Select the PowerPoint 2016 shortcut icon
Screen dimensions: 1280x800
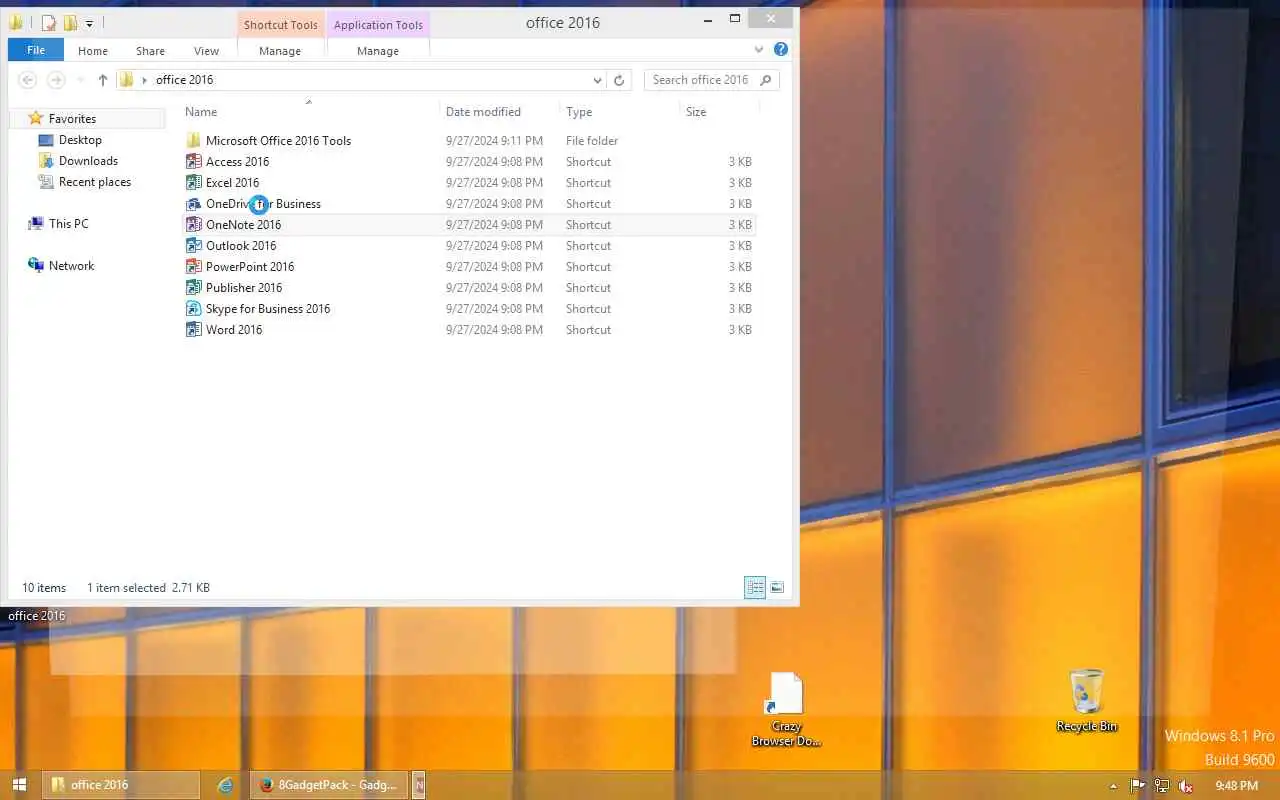point(194,267)
